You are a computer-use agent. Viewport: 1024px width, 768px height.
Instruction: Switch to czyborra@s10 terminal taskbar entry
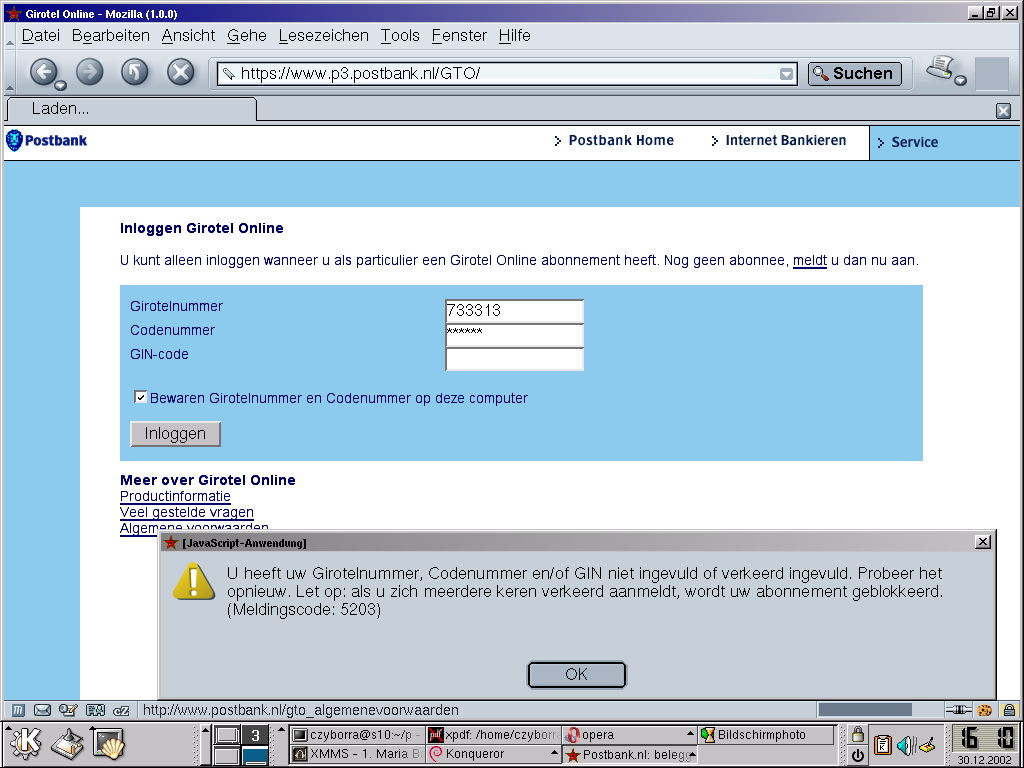point(357,735)
